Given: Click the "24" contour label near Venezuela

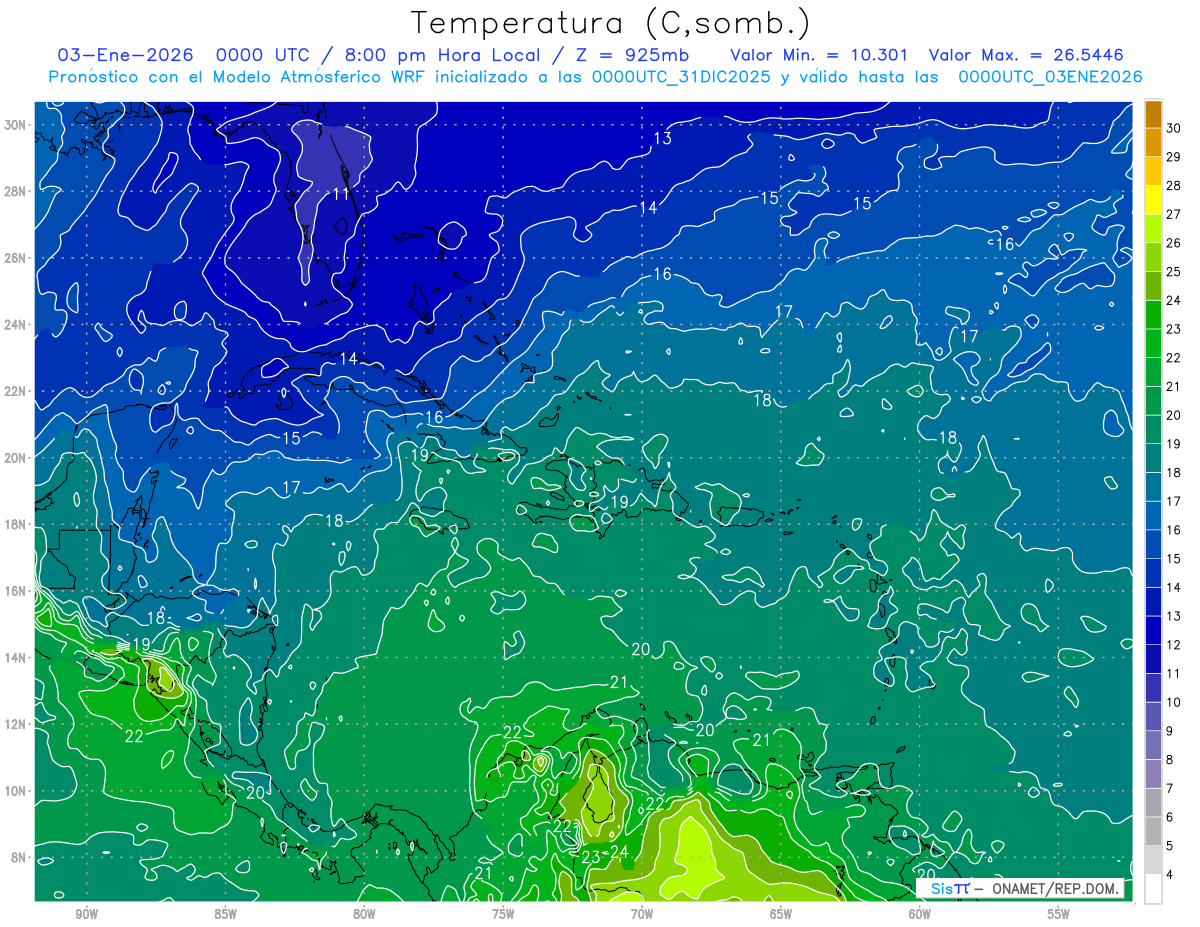Looking at the screenshot, I should coord(619,853).
